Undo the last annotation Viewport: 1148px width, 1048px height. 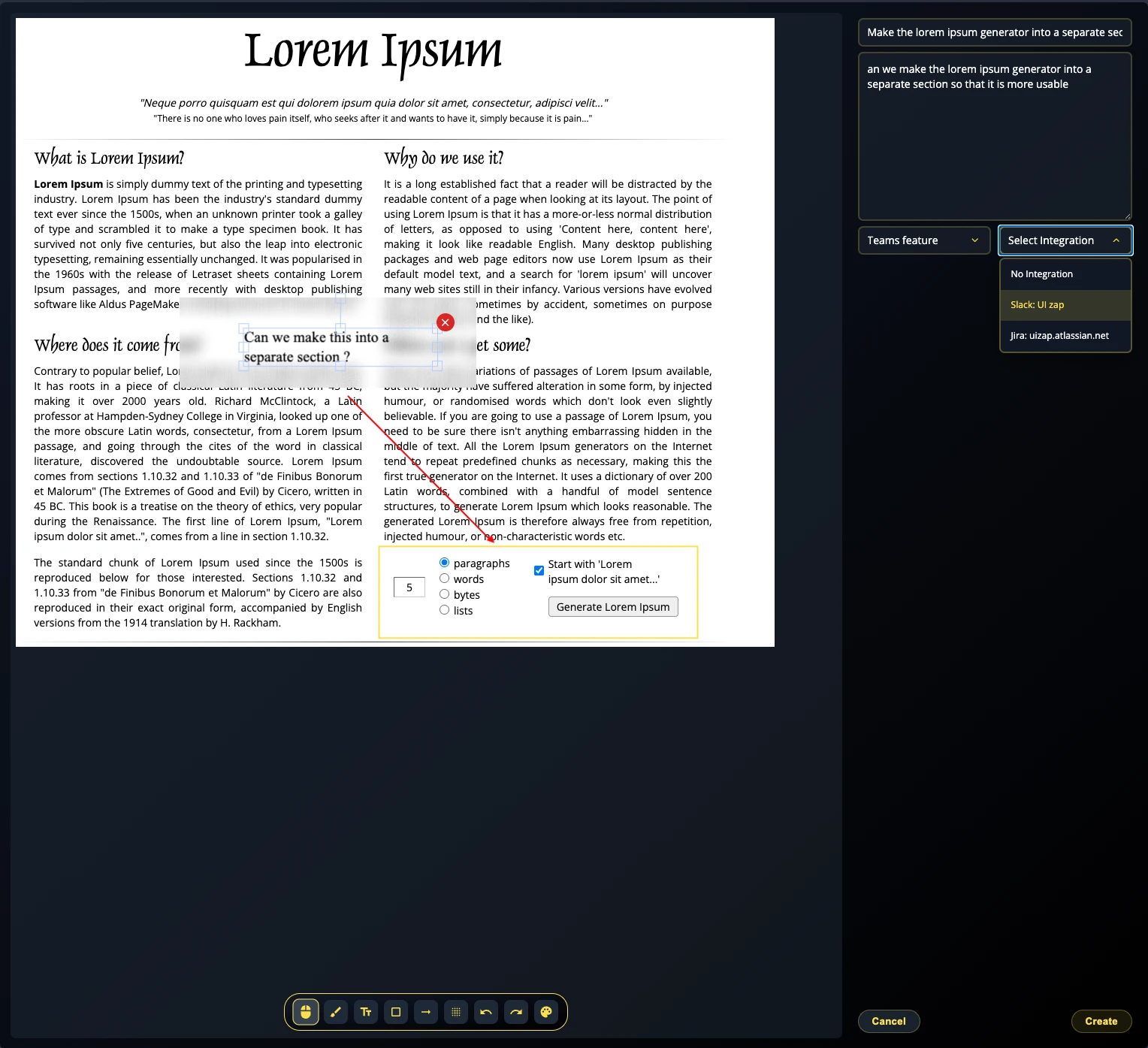point(486,1012)
